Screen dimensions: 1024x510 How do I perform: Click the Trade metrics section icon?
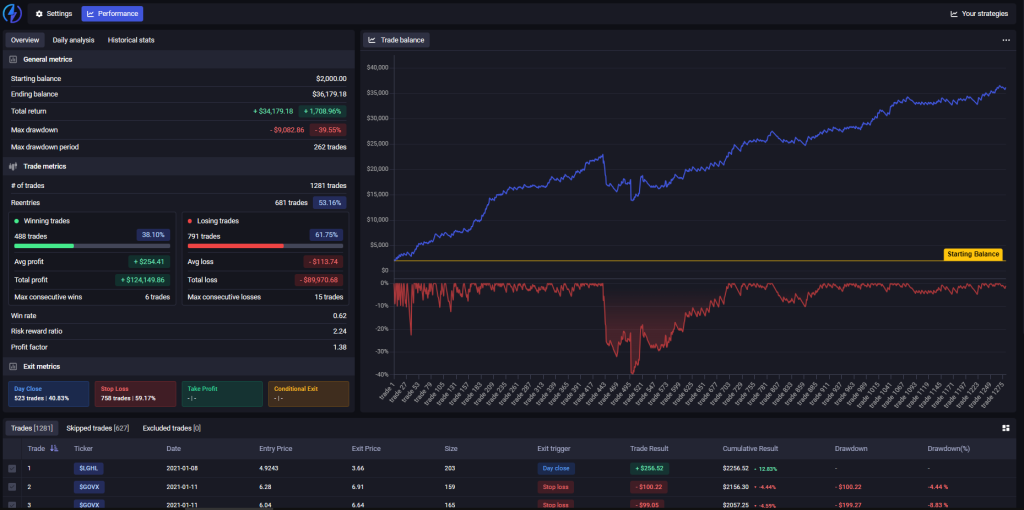13,167
